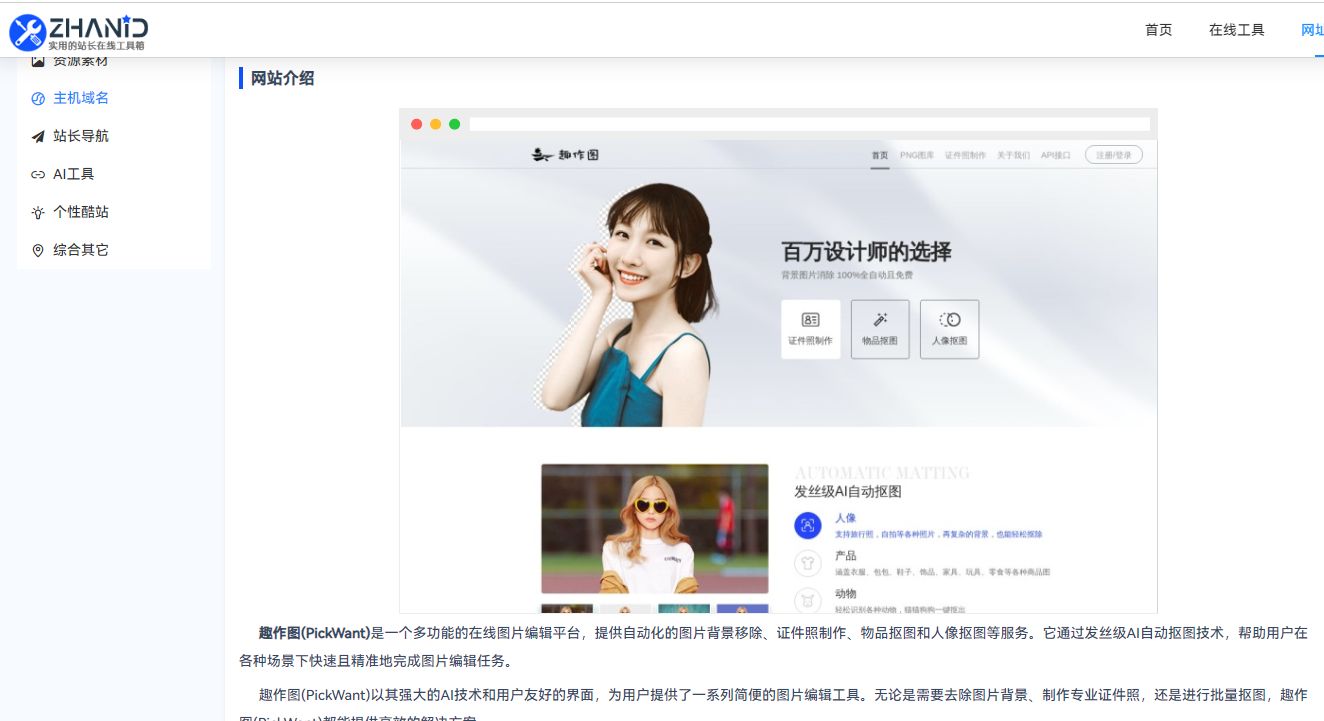The height and width of the screenshot is (721, 1324).
Task: Click the round shirt icon beside 产品
Action: [808, 563]
